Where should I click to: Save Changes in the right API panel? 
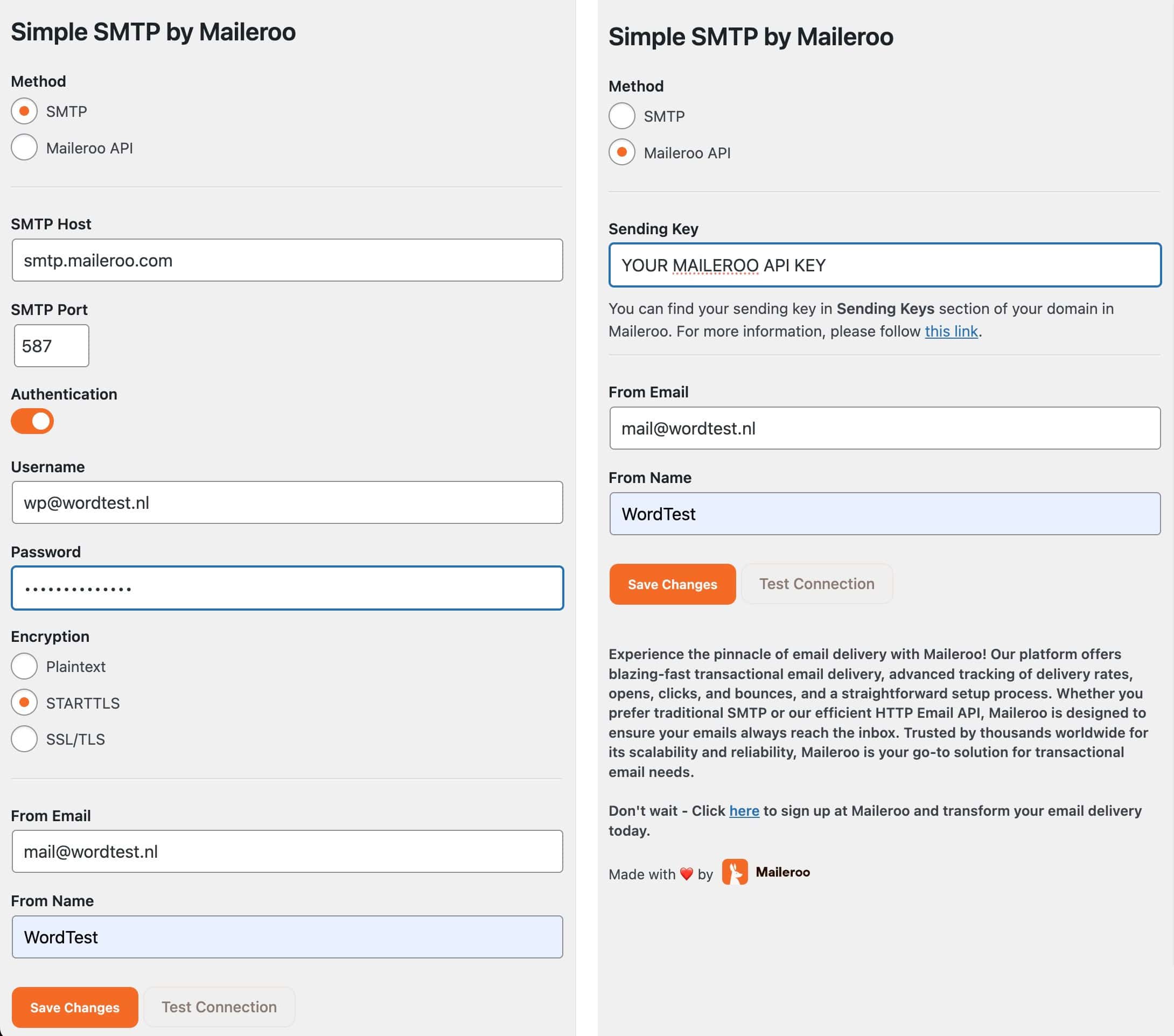click(673, 584)
